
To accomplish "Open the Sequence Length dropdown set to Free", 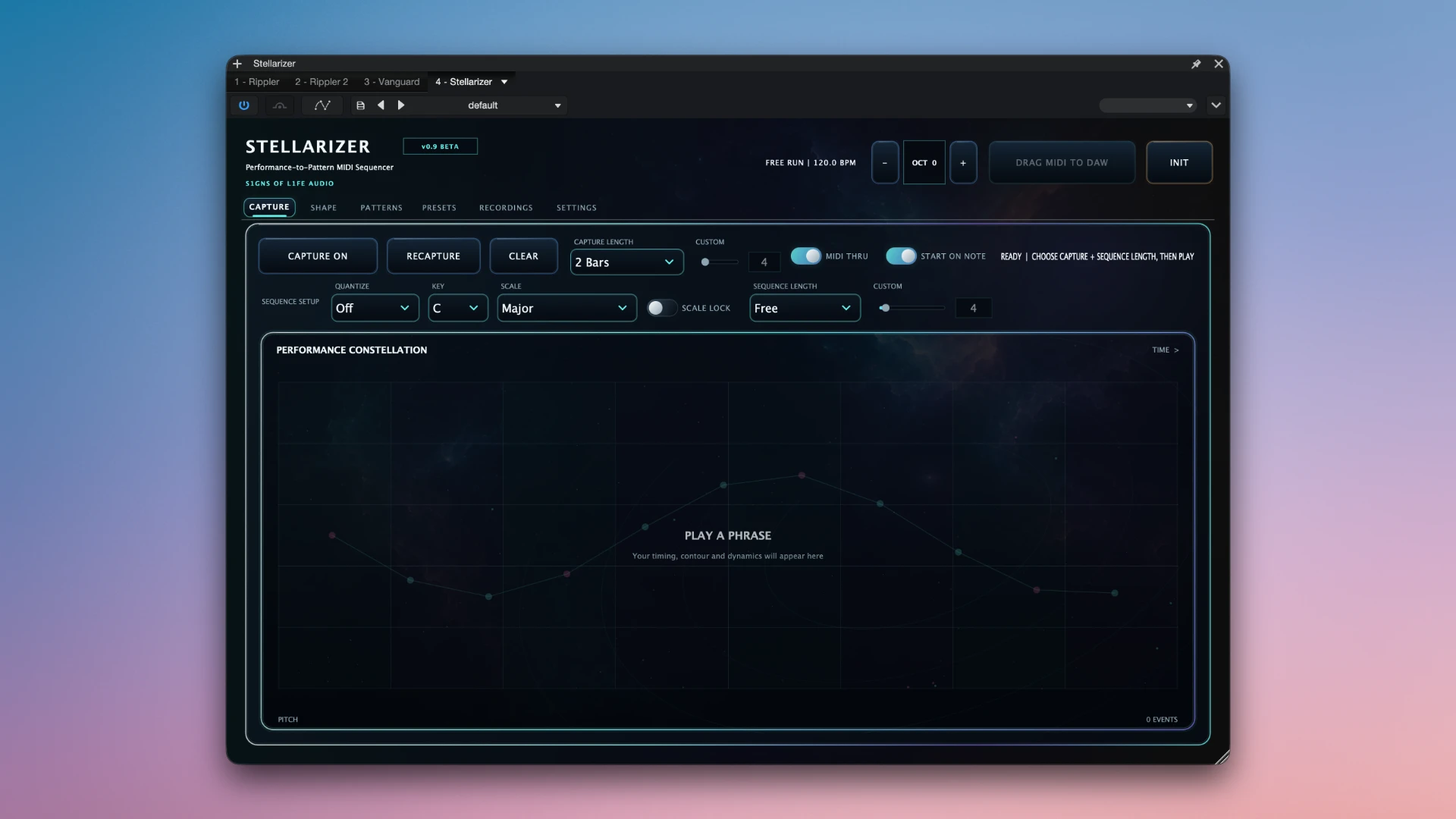I will coord(805,308).
